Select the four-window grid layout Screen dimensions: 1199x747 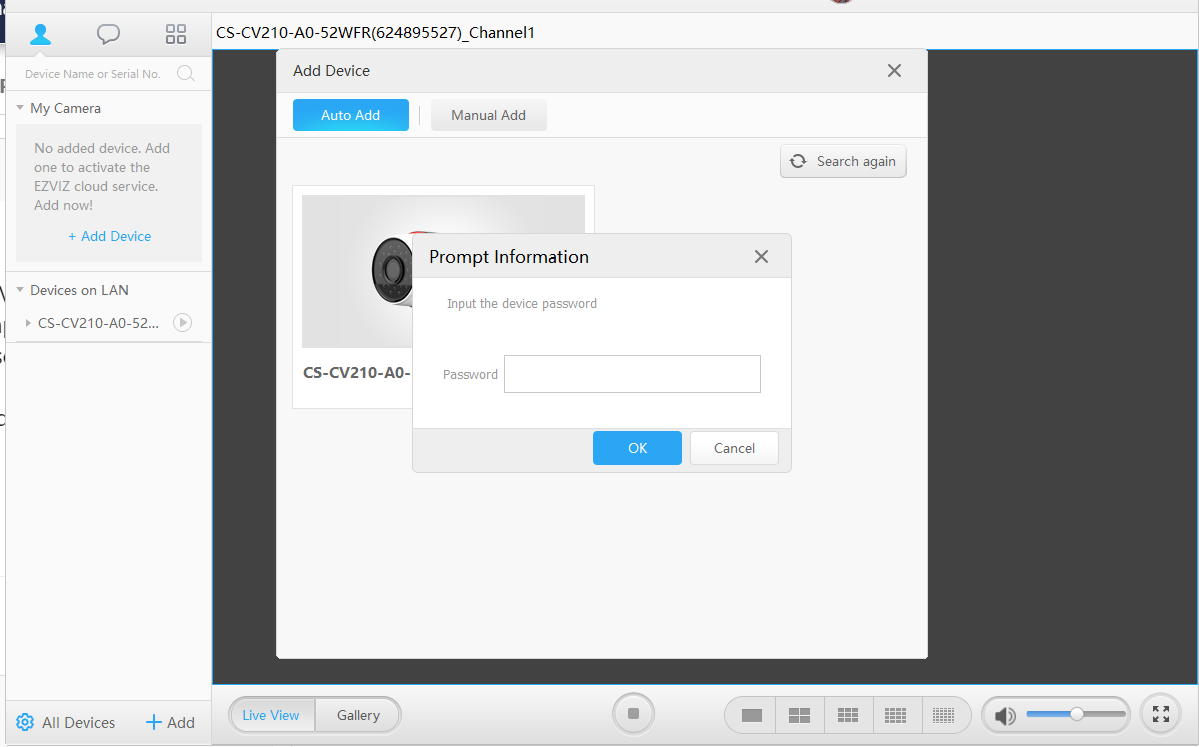[799, 715]
